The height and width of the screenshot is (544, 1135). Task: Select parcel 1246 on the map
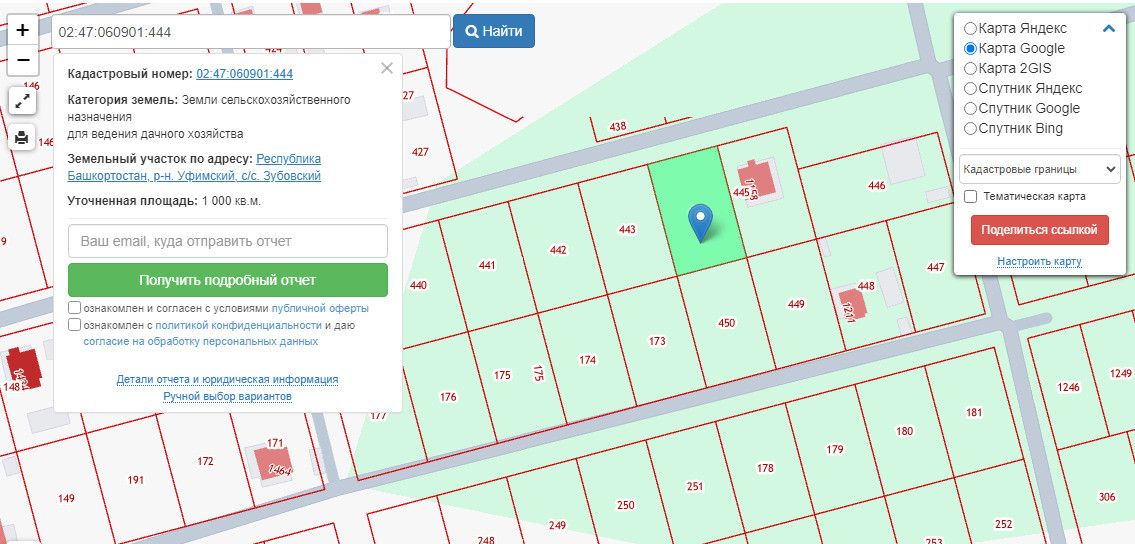pos(1068,387)
